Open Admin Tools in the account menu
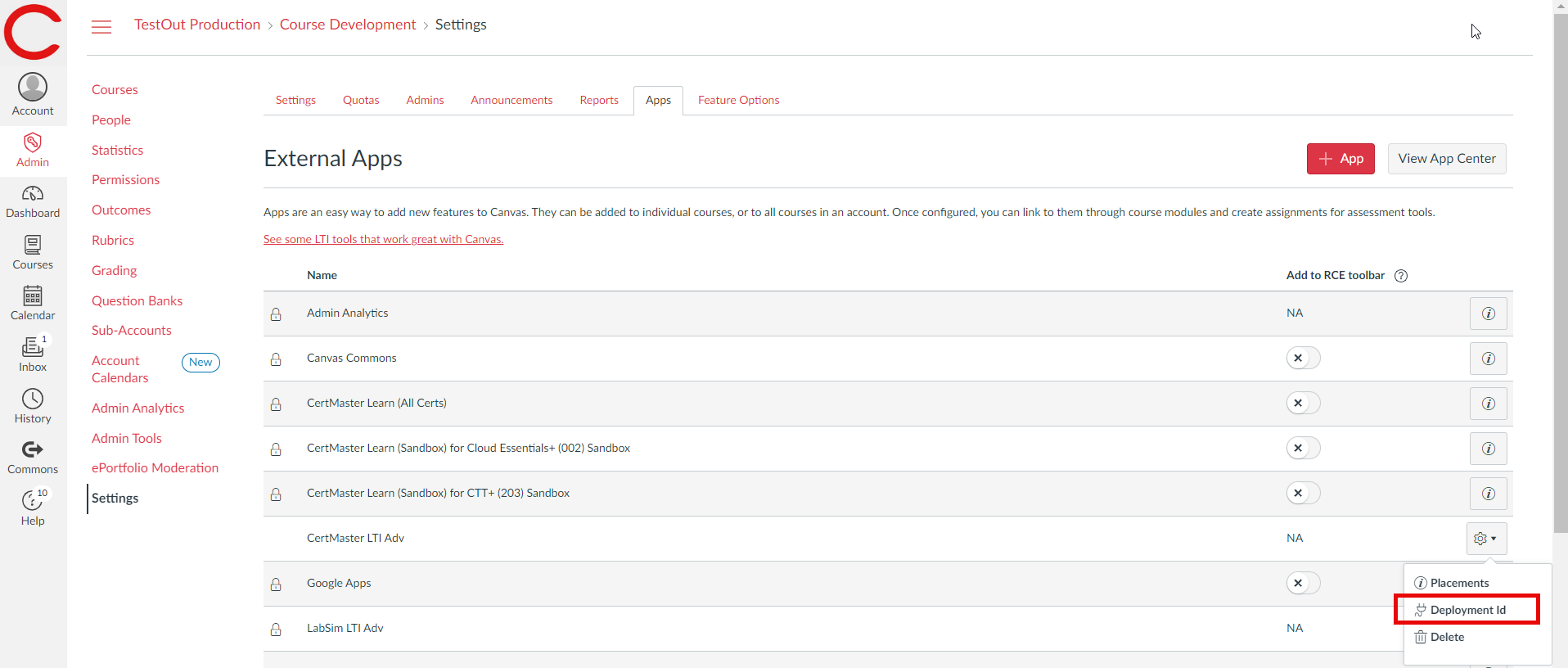Screen dimensions: 1568x668 click(x=127, y=439)
